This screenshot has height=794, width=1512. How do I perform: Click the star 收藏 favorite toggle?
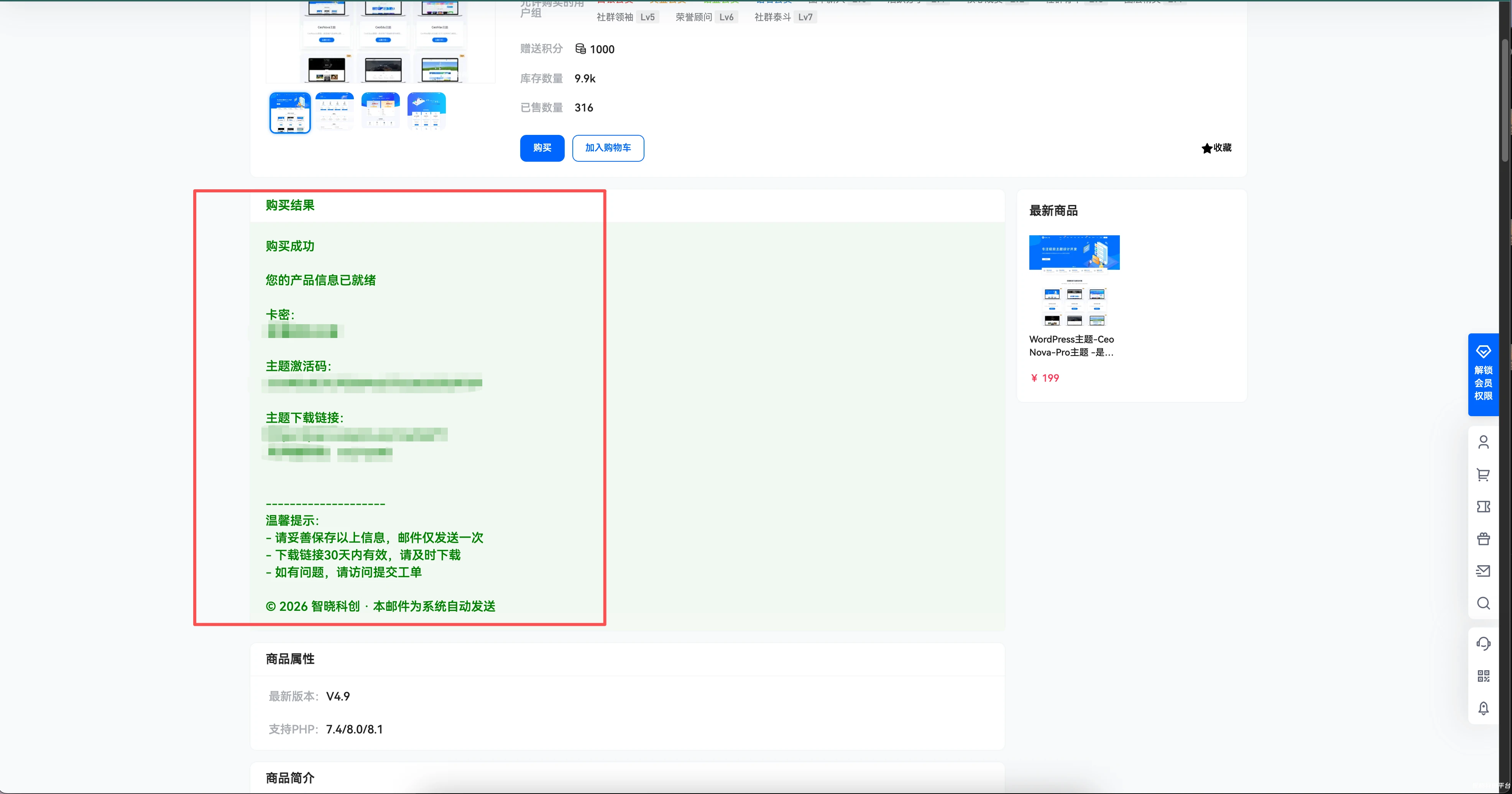pos(1216,148)
